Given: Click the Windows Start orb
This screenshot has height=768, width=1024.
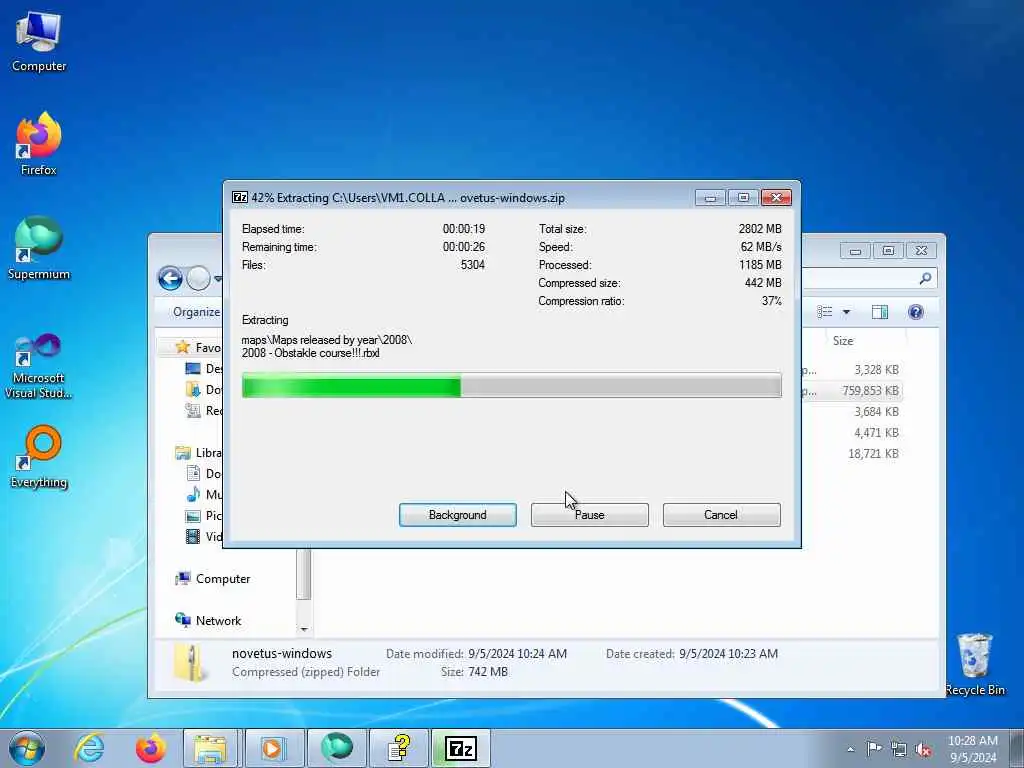Looking at the screenshot, I should (27, 748).
